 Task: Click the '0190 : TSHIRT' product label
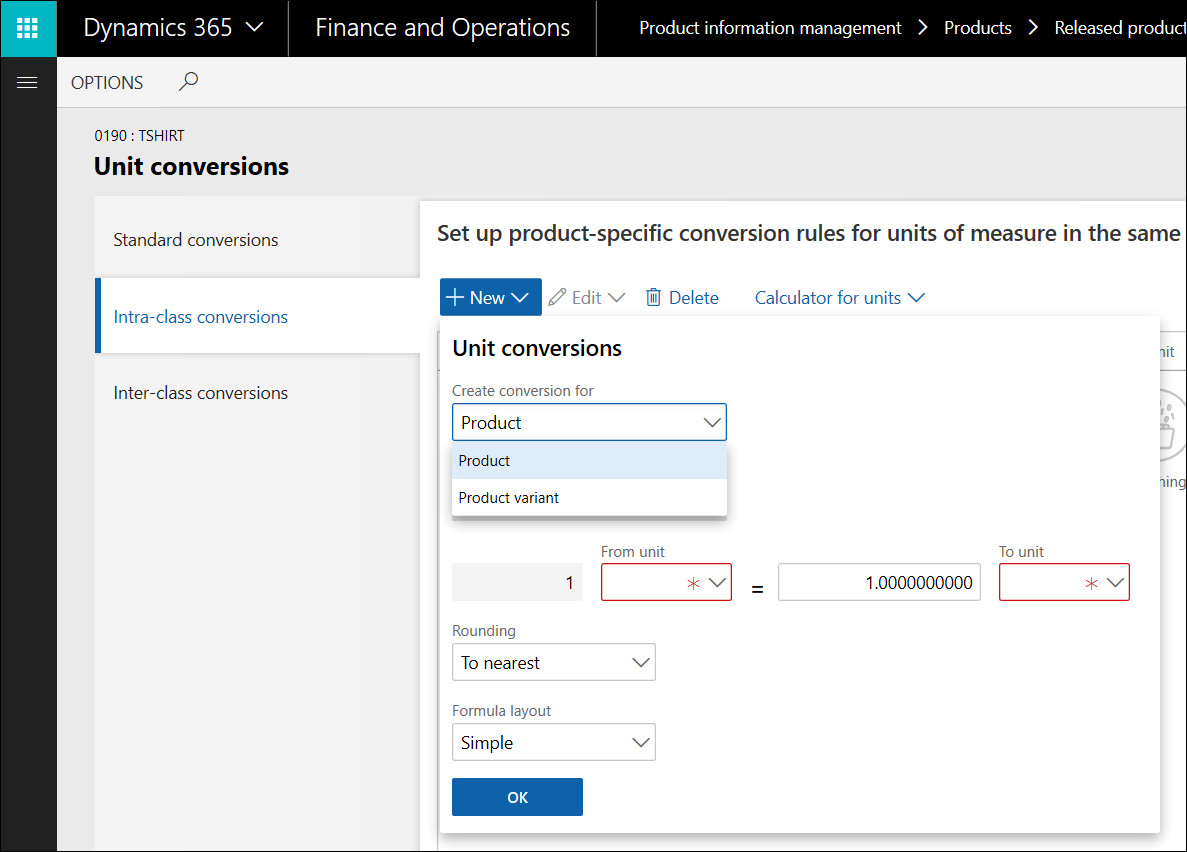(139, 136)
